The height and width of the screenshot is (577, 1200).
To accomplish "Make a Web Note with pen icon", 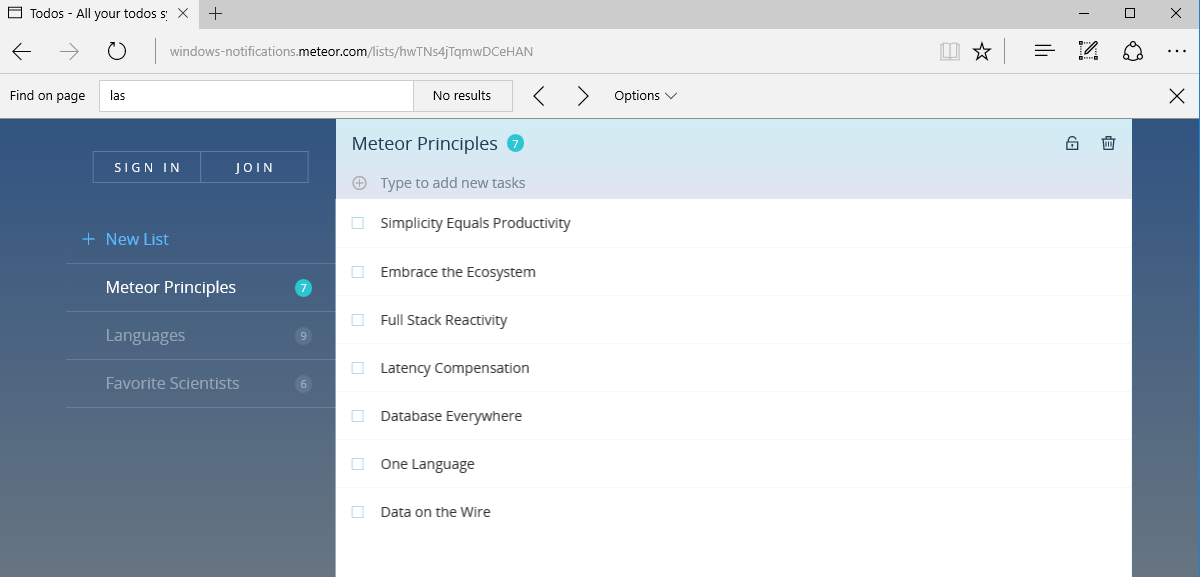I will coord(1088,51).
